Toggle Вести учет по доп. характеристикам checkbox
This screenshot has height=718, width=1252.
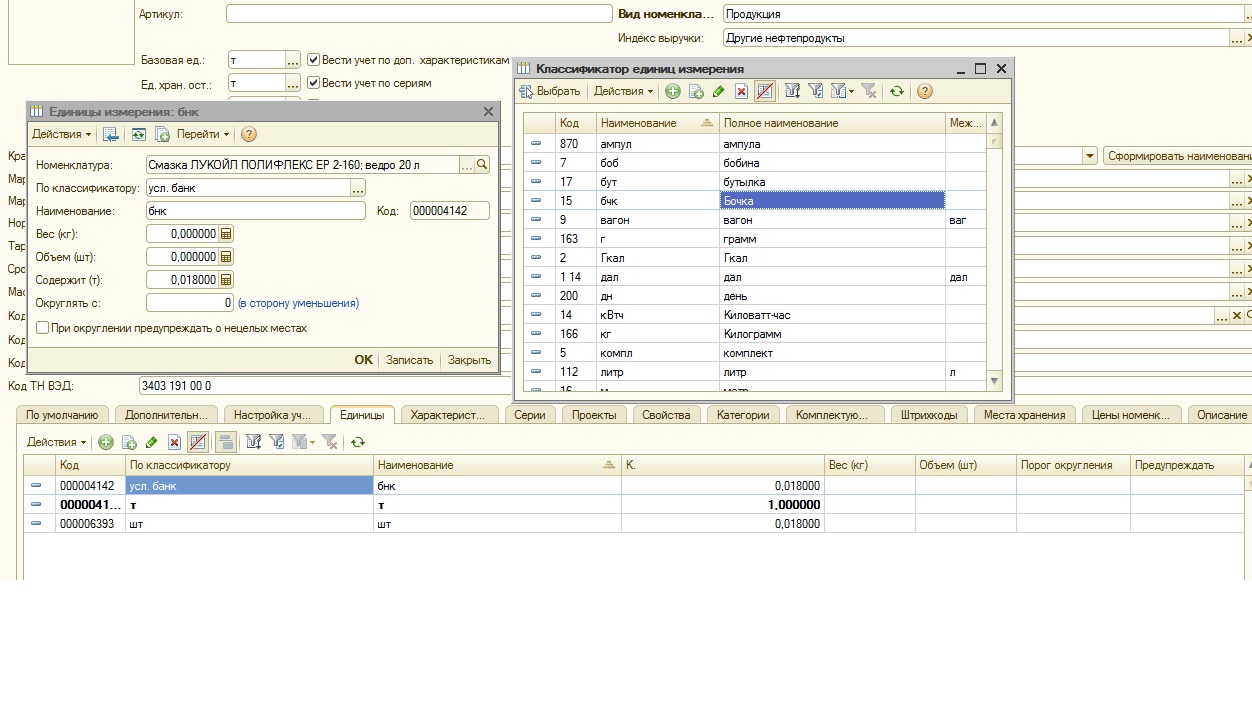(313, 60)
